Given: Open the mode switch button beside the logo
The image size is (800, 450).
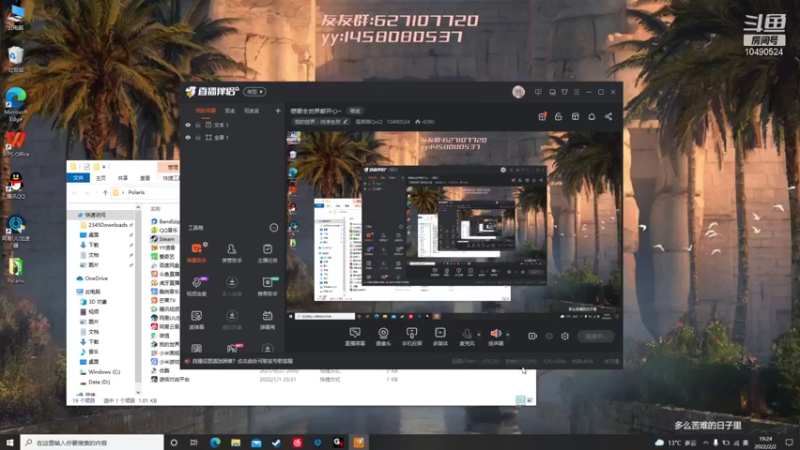Looking at the screenshot, I should (x=255, y=92).
